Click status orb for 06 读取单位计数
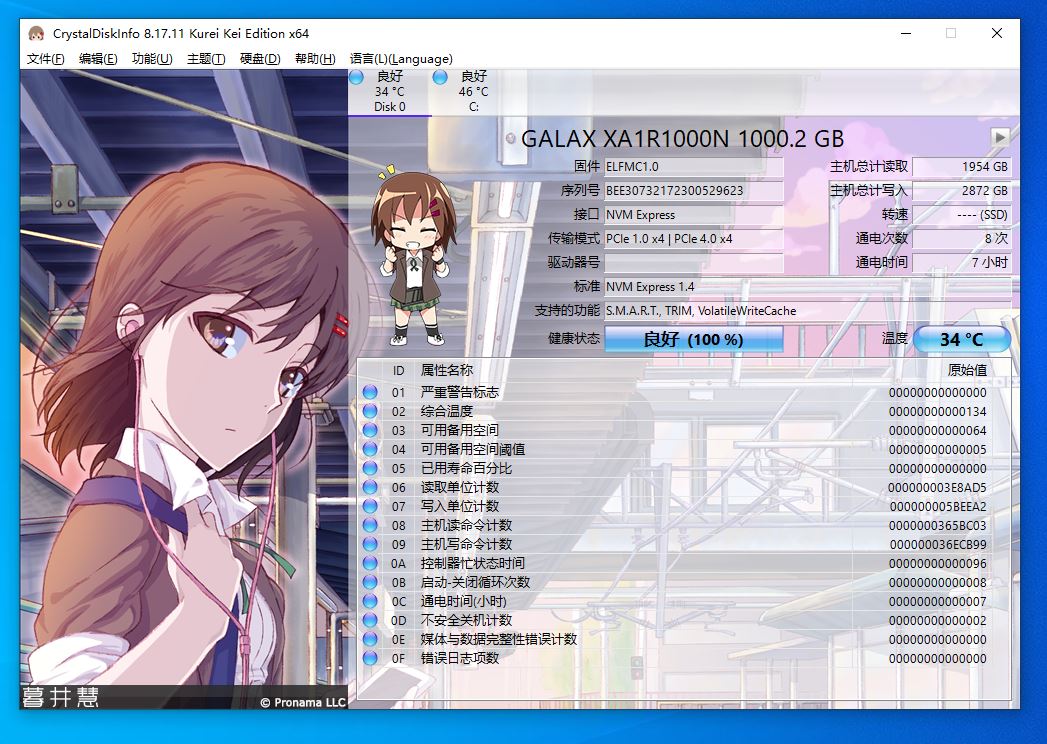Viewport: 1047px width, 744px height. (370, 488)
